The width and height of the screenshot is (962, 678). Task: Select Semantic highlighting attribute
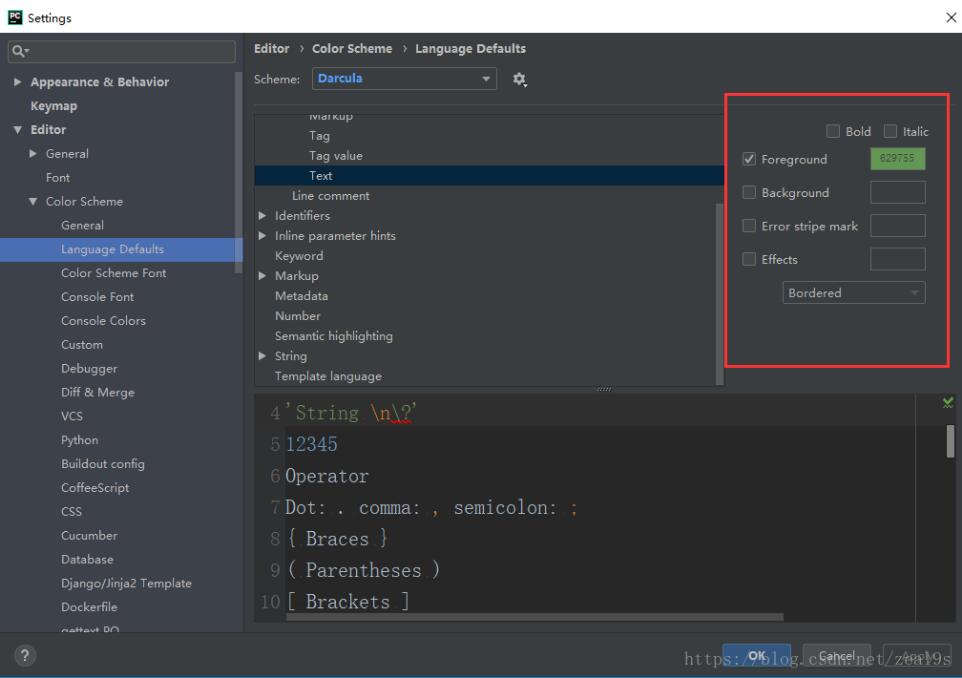pos(334,336)
